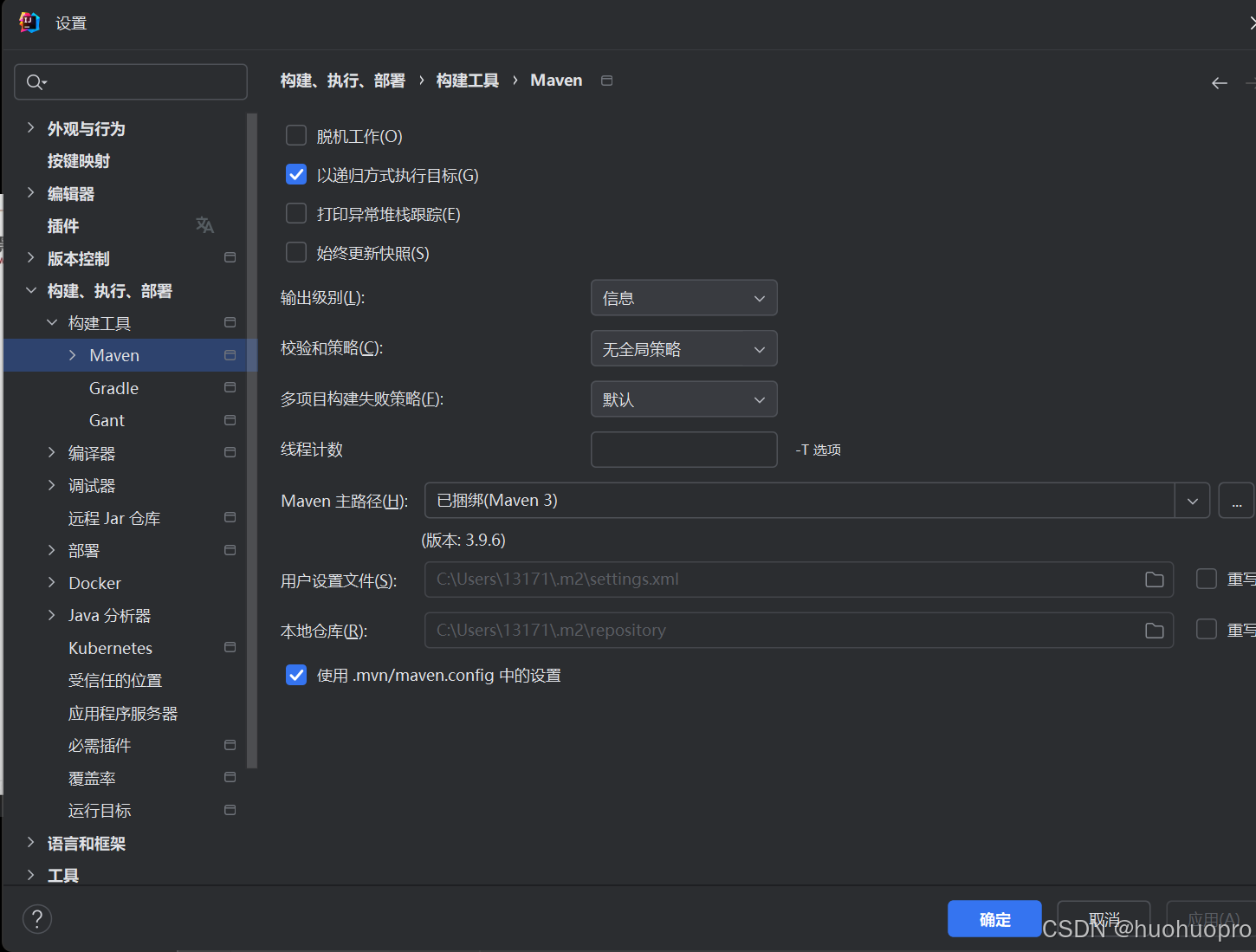Click the settings tree vertical scrollbar
Viewport: 1256px width, 952px height.
coord(252,441)
